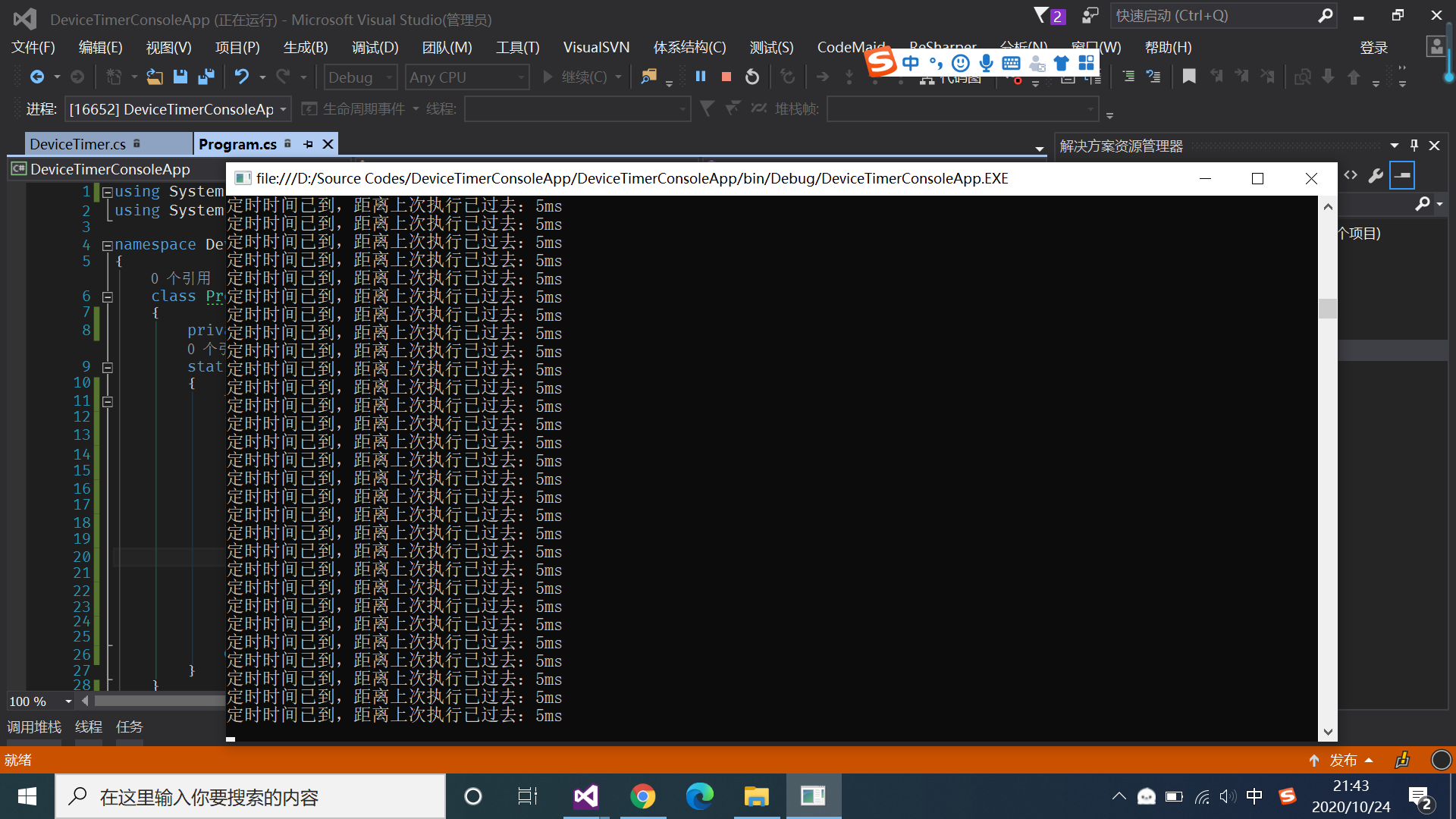Collapse the namespace block at line 4
1456x819 pixels.
pyautogui.click(x=108, y=246)
